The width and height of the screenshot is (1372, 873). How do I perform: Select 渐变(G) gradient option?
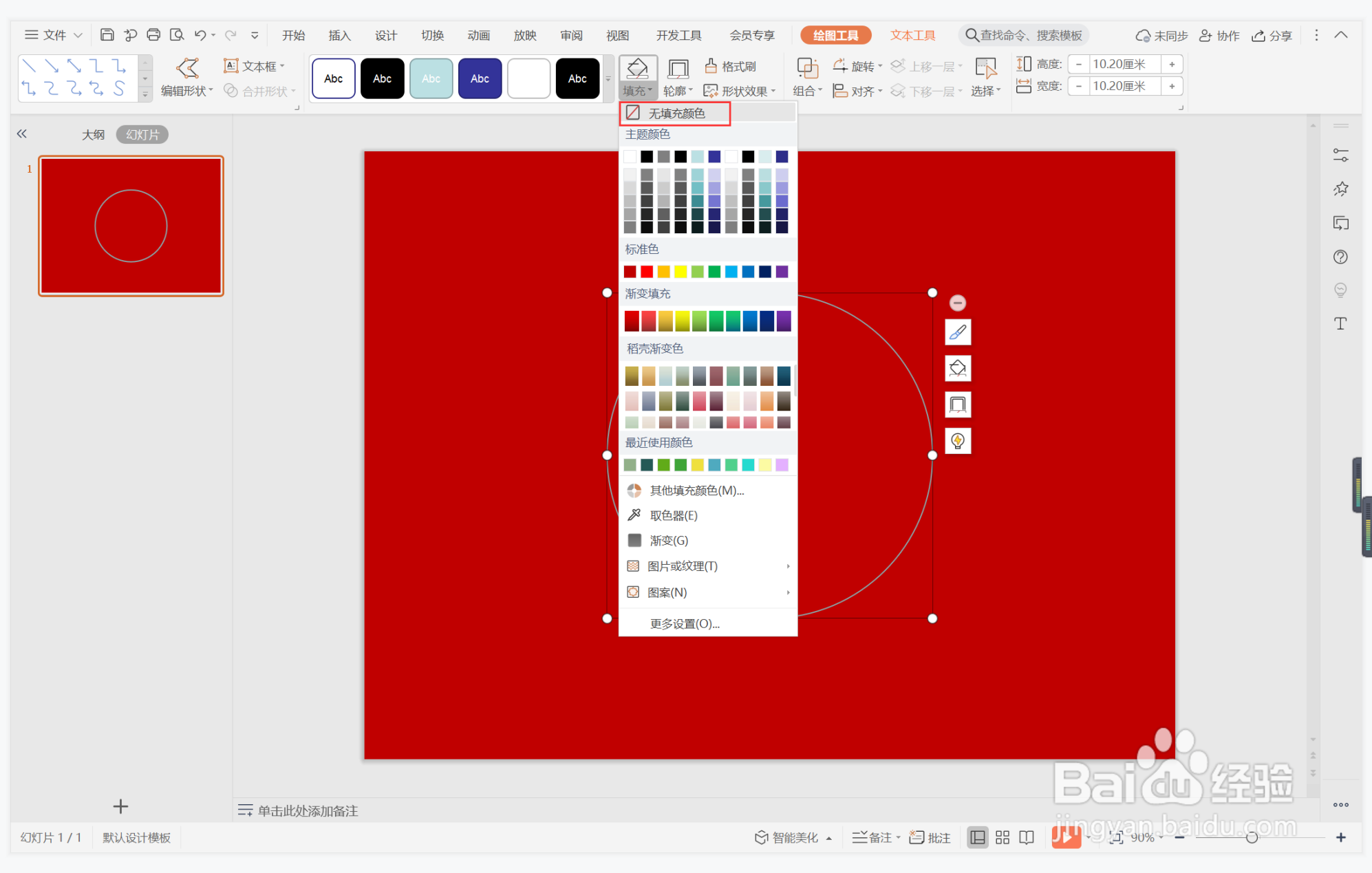[x=708, y=541]
